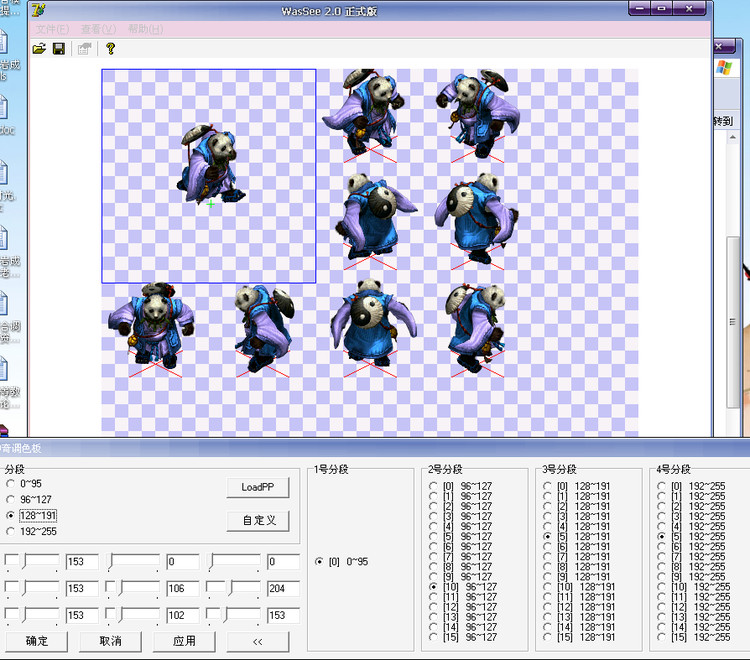Open help with the yellow question mark icon
The image size is (750, 660).
[x=110, y=48]
